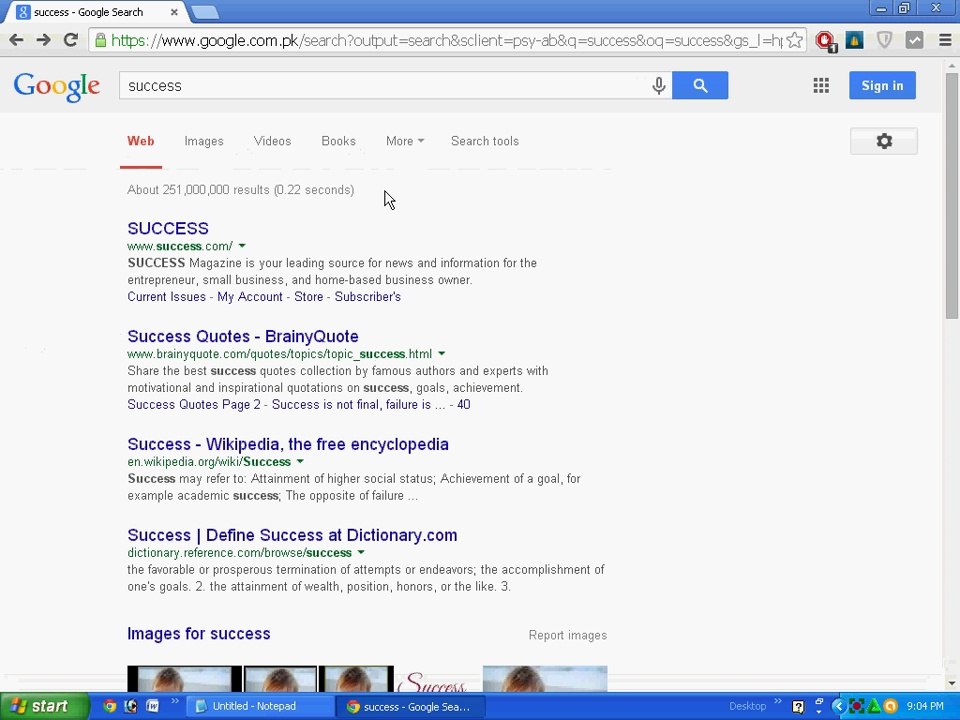Open dropdown arrow beside brainyquote URL
The height and width of the screenshot is (720, 960).
tap(441, 353)
